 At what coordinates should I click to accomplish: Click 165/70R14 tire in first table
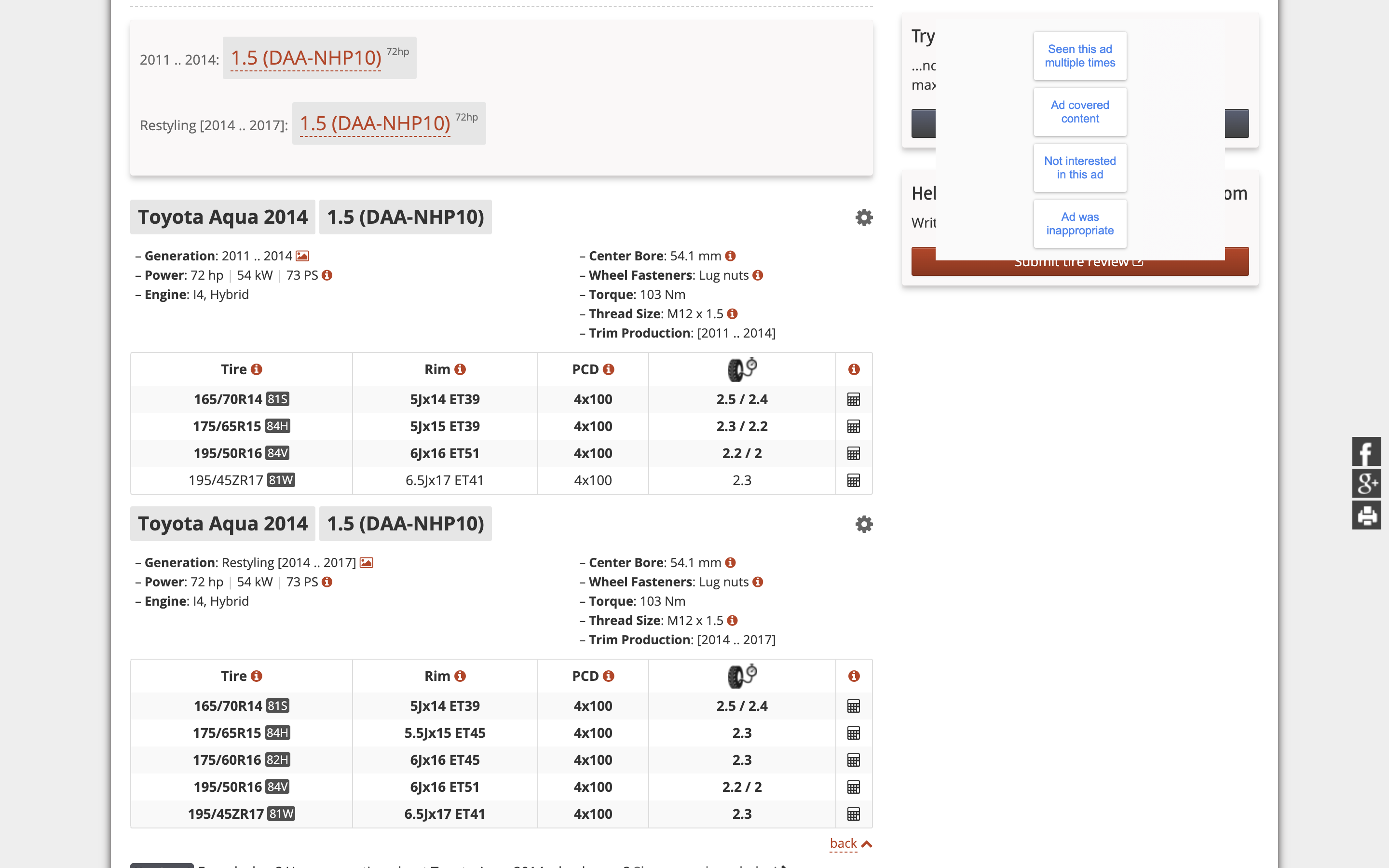point(228,400)
